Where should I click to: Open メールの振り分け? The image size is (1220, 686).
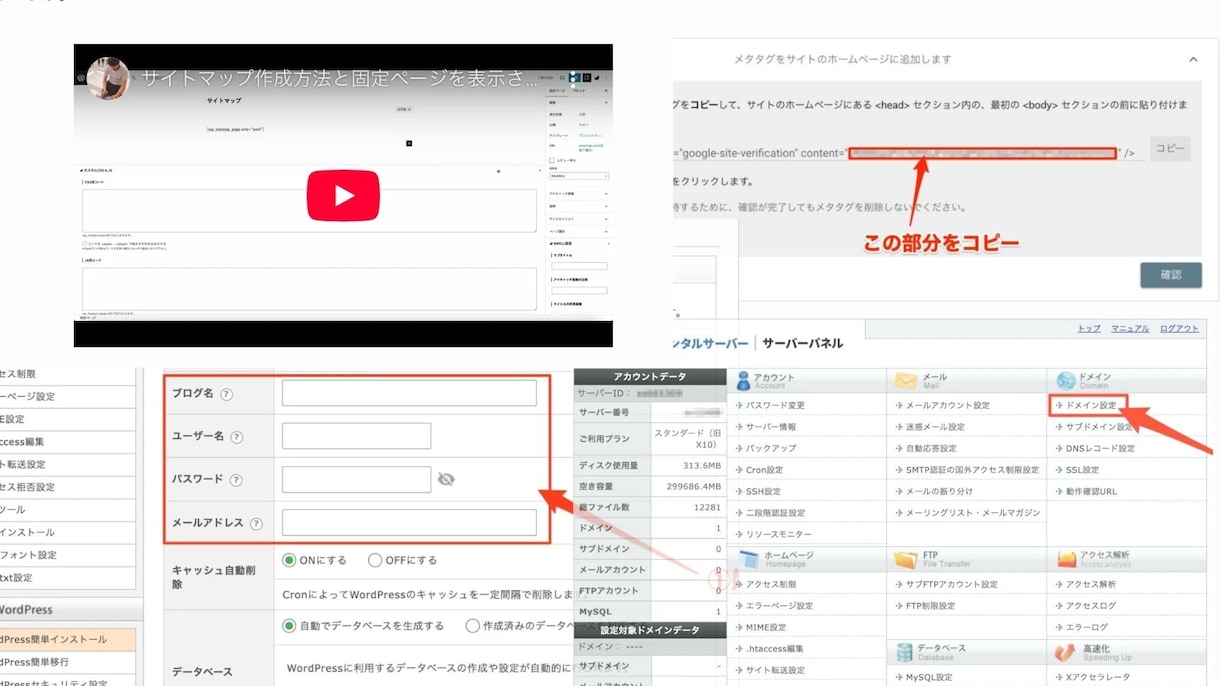pyautogui.click(x=939, y=492)
